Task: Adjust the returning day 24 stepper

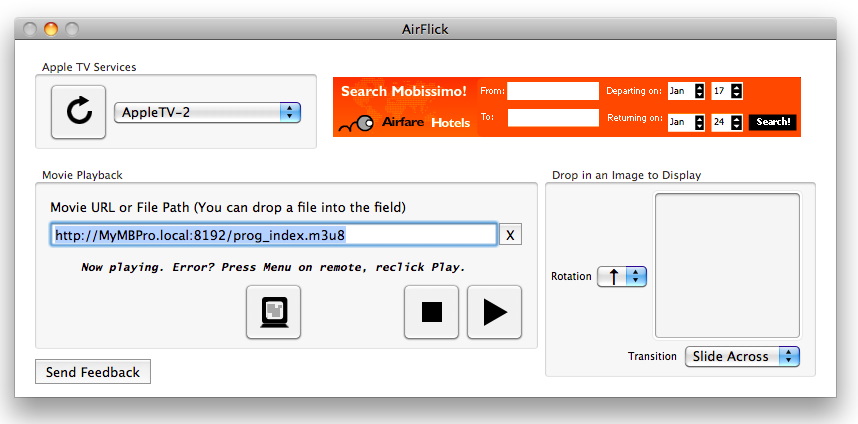Action: click(x=737, y=122)
